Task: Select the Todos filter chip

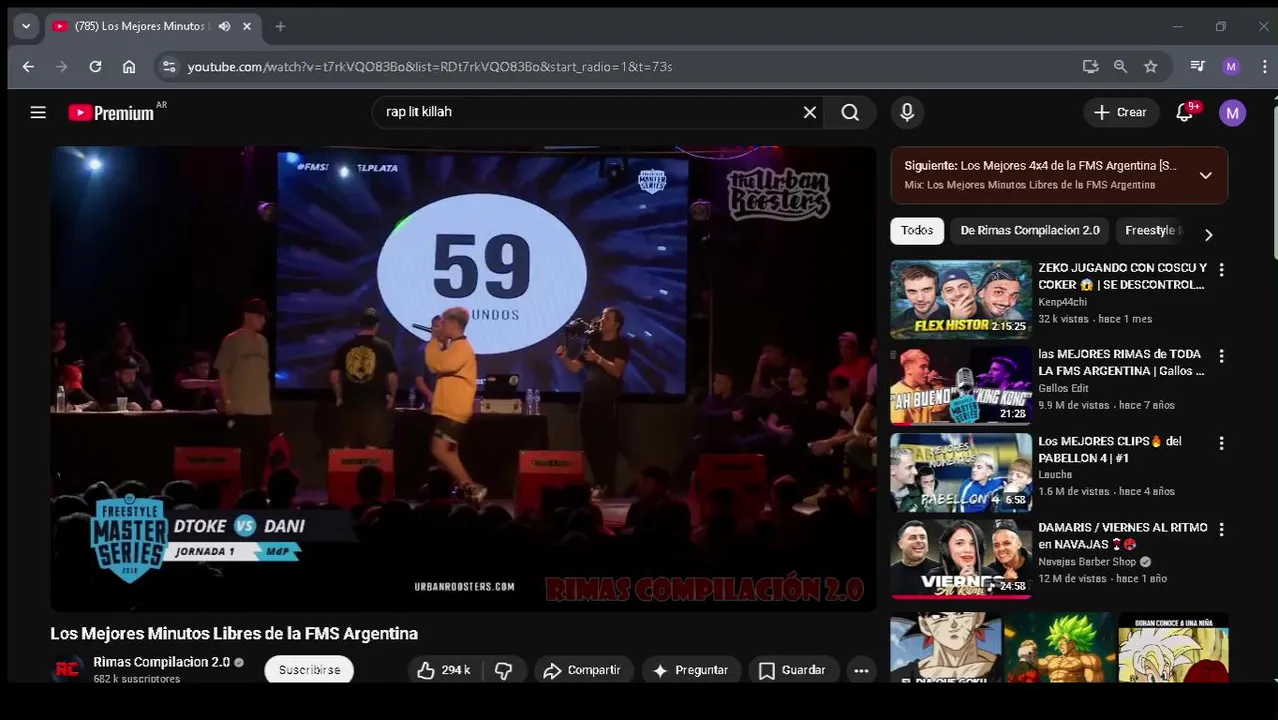Action: (916, 230)
